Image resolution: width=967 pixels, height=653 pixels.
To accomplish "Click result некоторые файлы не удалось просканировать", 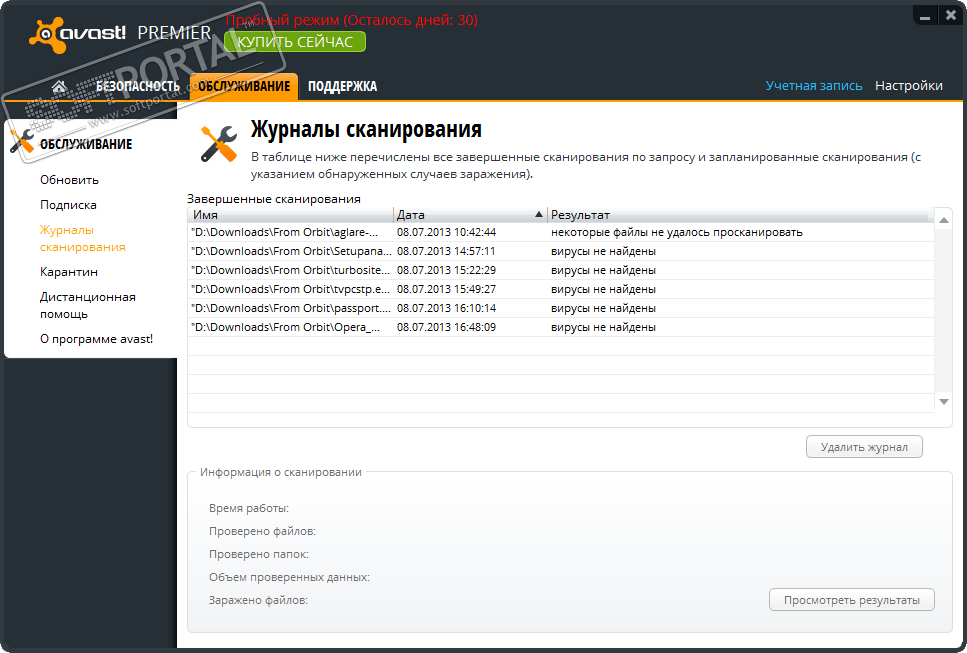I will click(x=677, y=232).
